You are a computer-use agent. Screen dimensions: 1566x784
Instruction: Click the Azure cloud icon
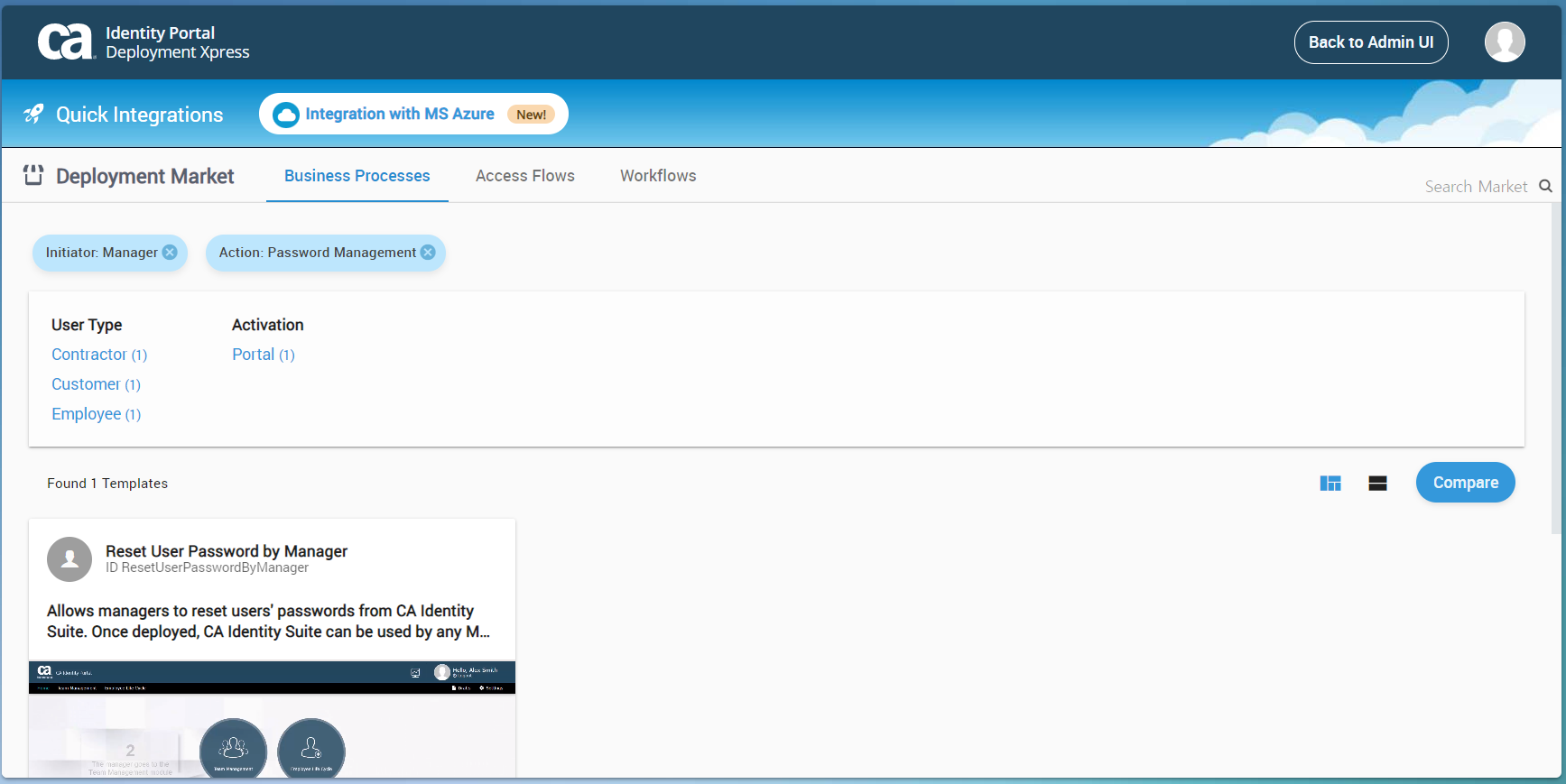286,115
